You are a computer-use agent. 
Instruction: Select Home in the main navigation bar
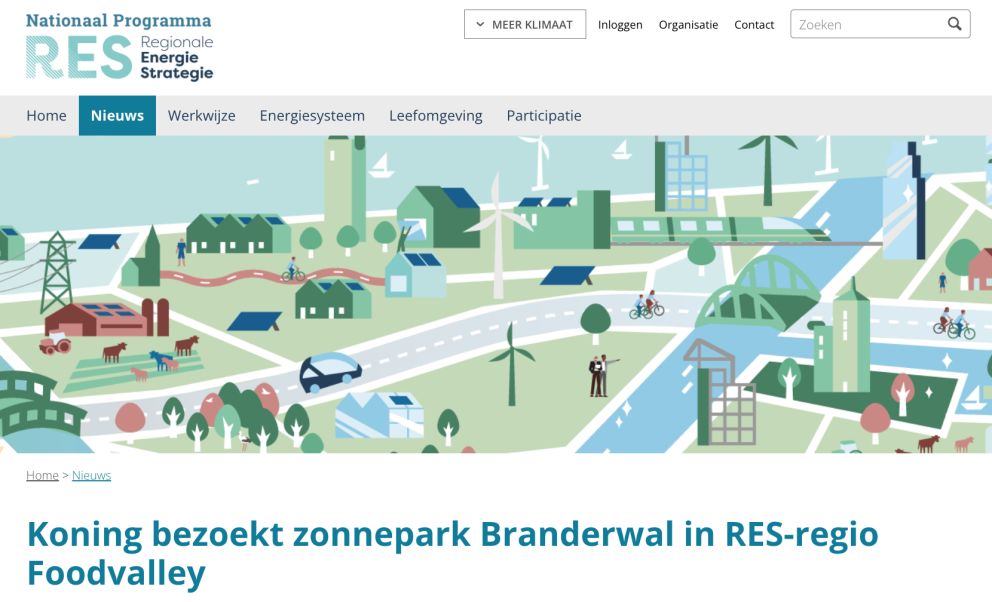point(46,116)
